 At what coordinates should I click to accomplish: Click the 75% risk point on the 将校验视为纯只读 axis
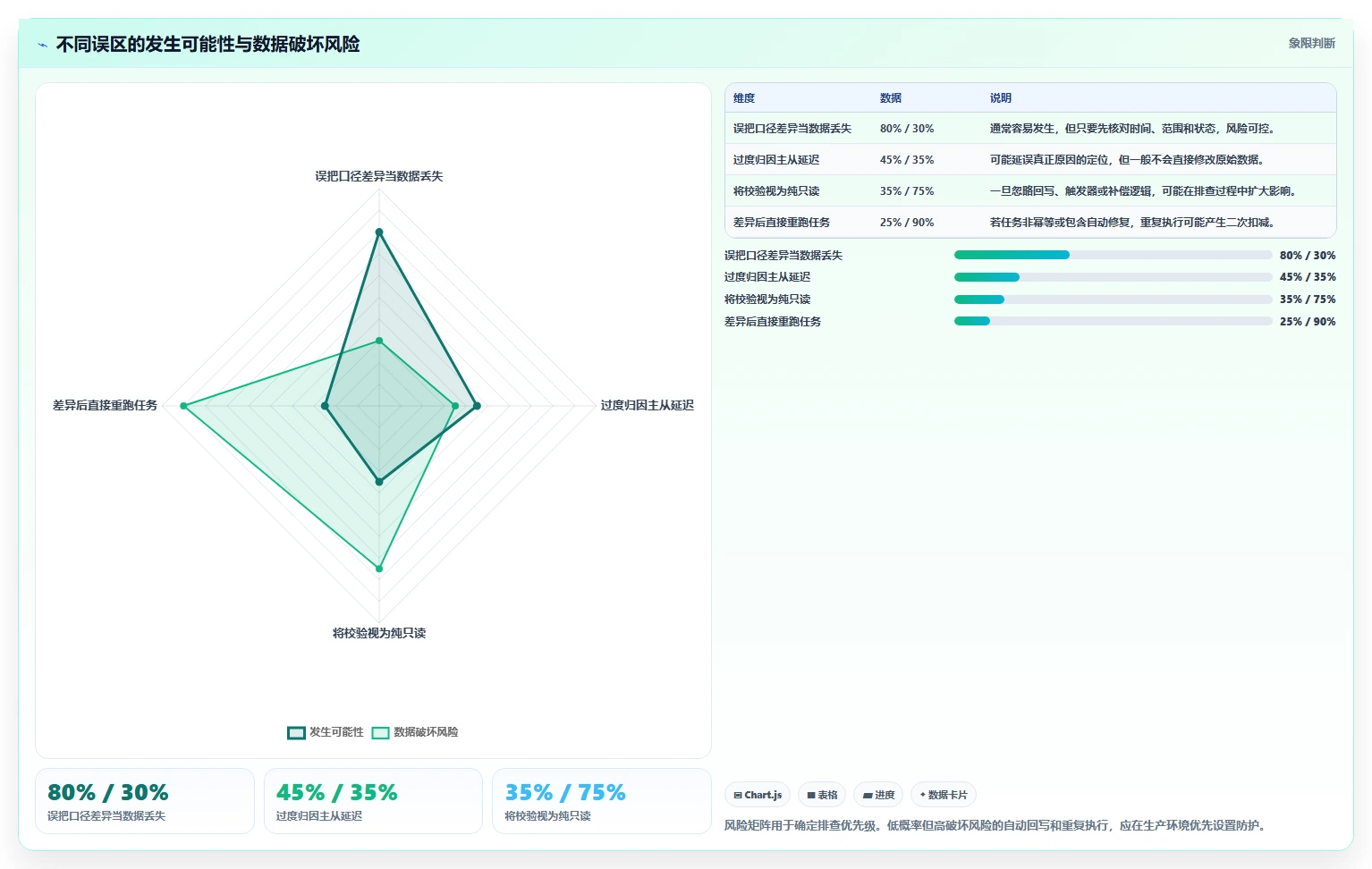pyautogui.click(x=379, y=569)
